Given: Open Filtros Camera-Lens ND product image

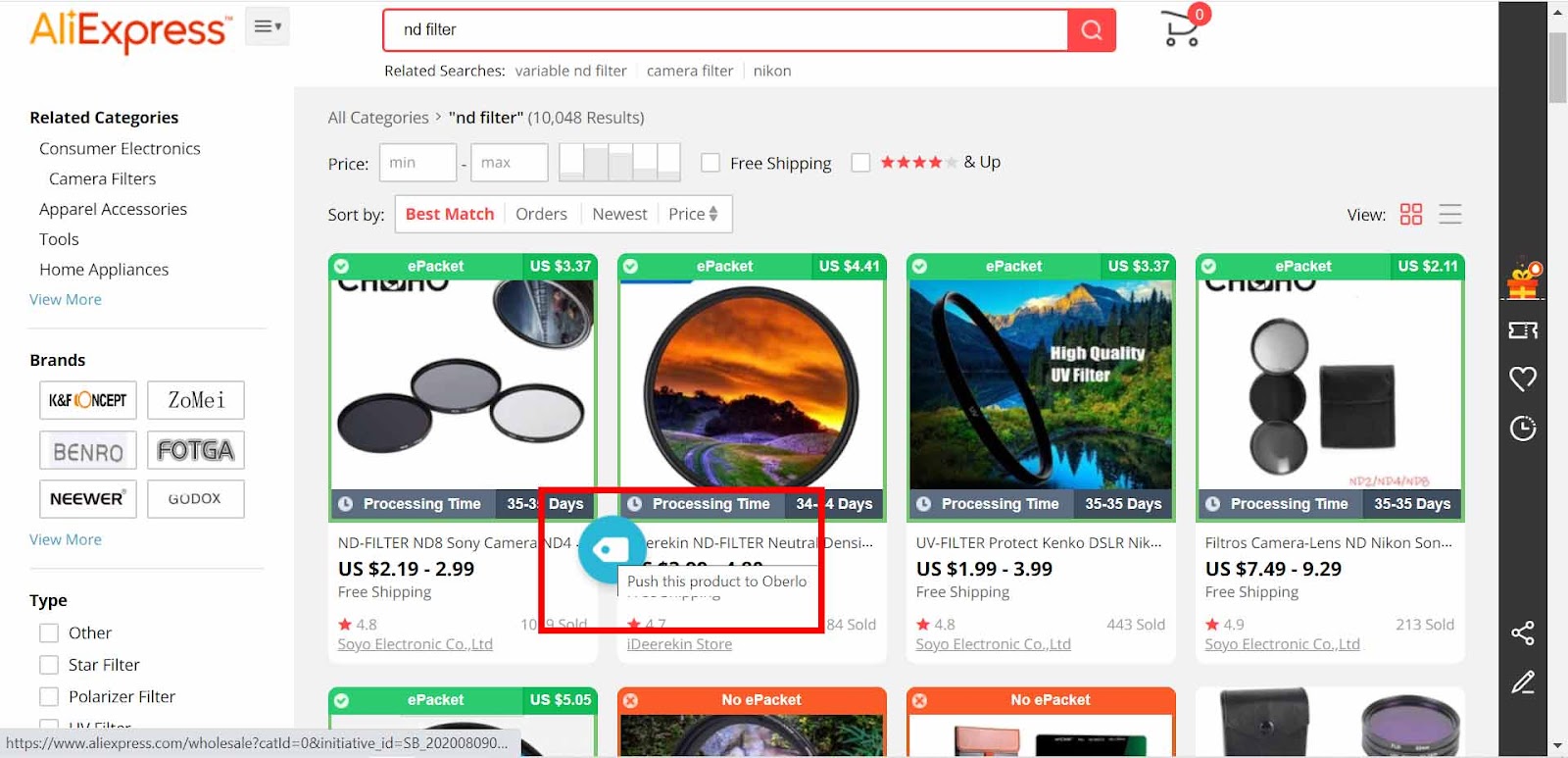Looking at the screenshot, I should pos(1330,384).
